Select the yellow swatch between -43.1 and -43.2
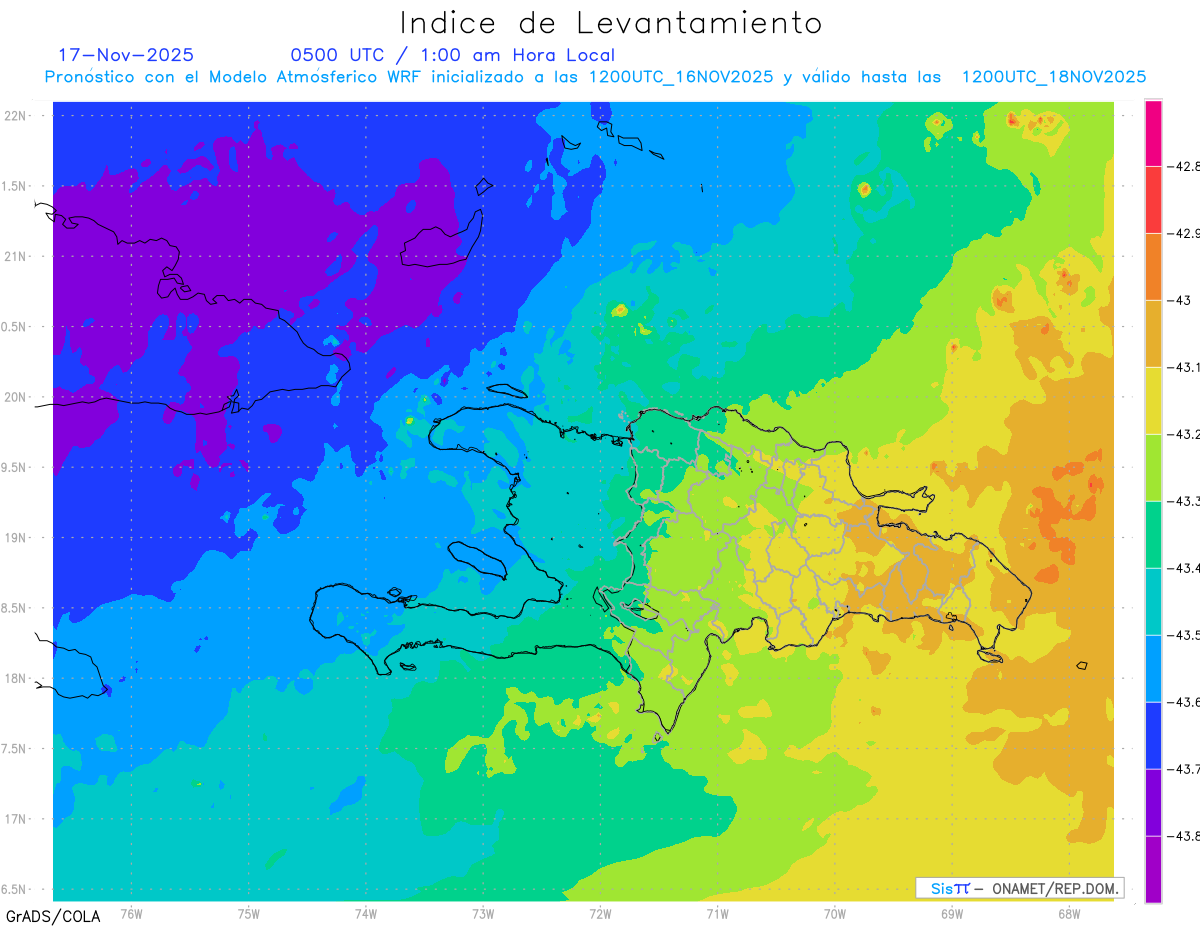This screenshot has height=927, width=1200. [1153, 400]
